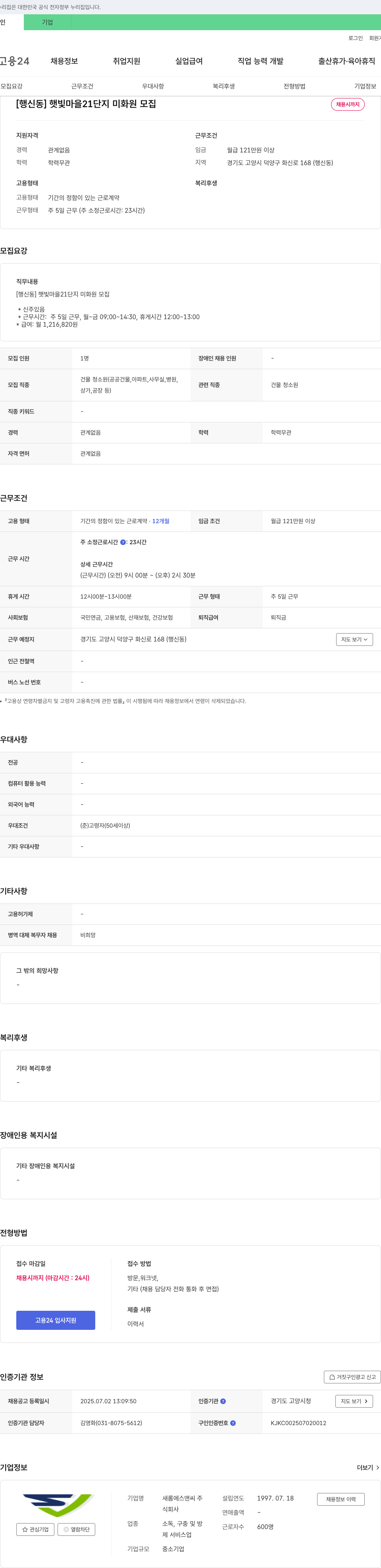Jump to the 우대사항 section tab
This screenshot has width=381, height=1568.
(x=153, y=87)
